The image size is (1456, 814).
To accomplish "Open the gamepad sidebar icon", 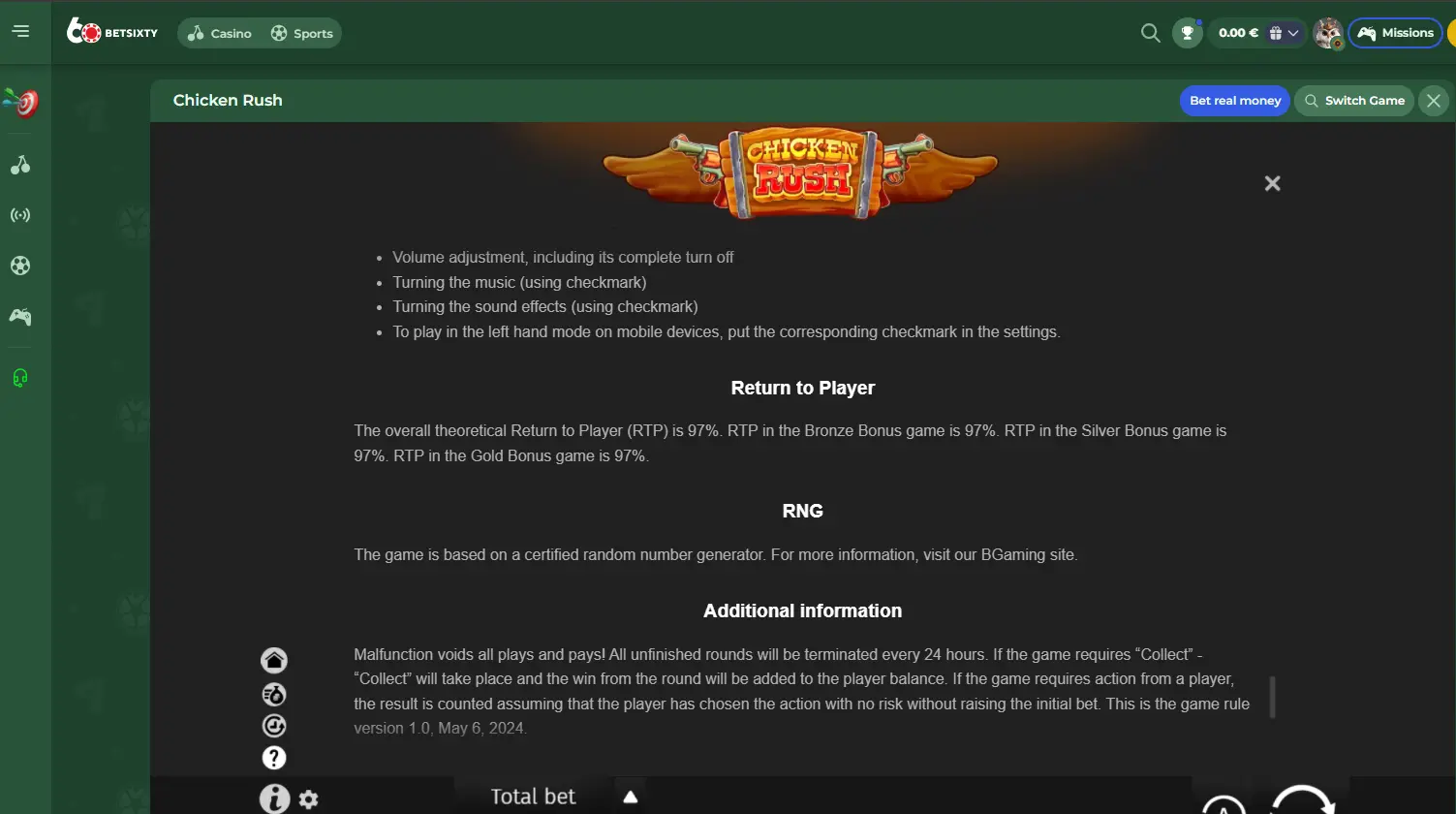I will point(20,316).
